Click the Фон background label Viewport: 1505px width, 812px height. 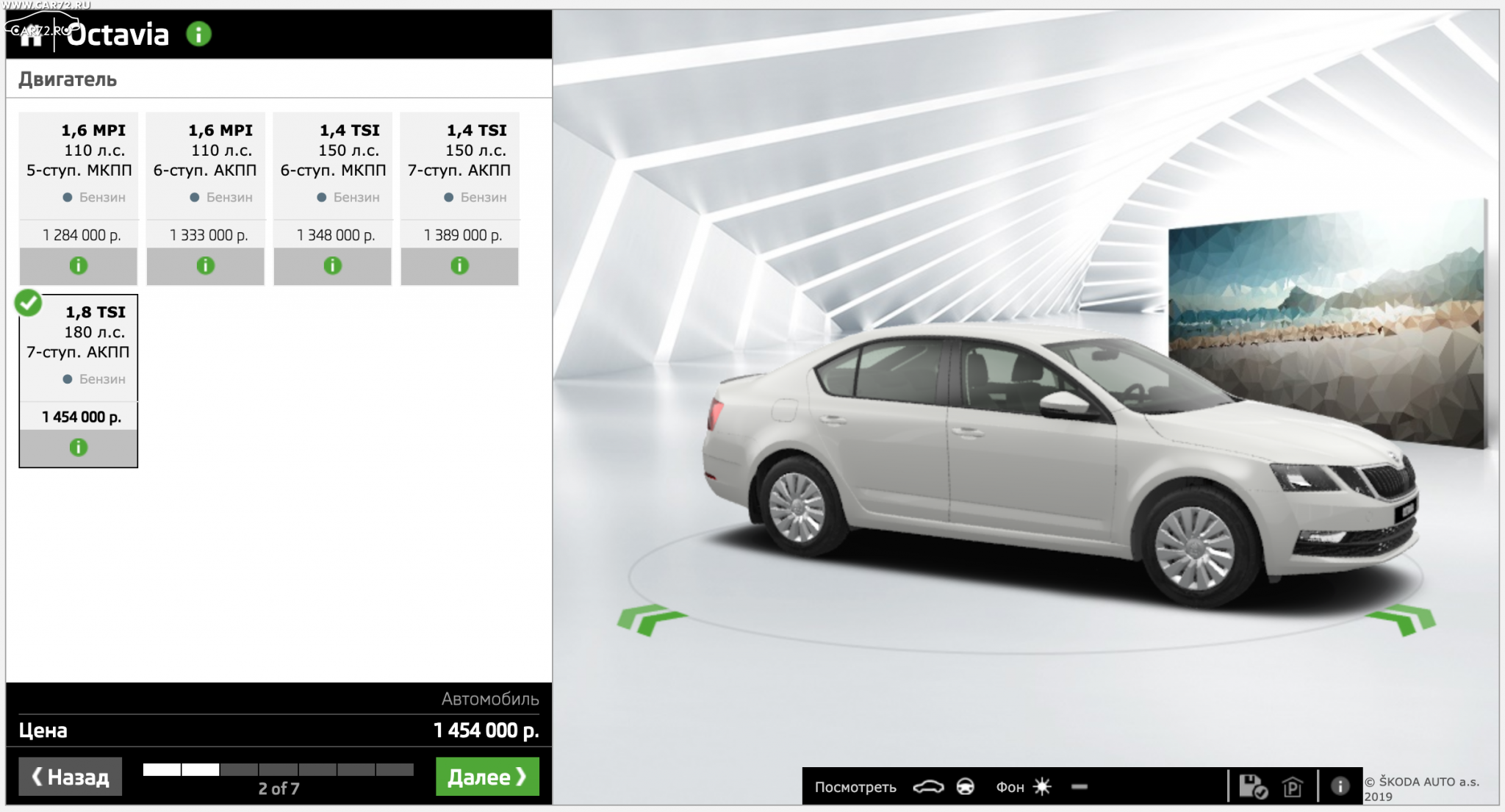coord(1010,787)
